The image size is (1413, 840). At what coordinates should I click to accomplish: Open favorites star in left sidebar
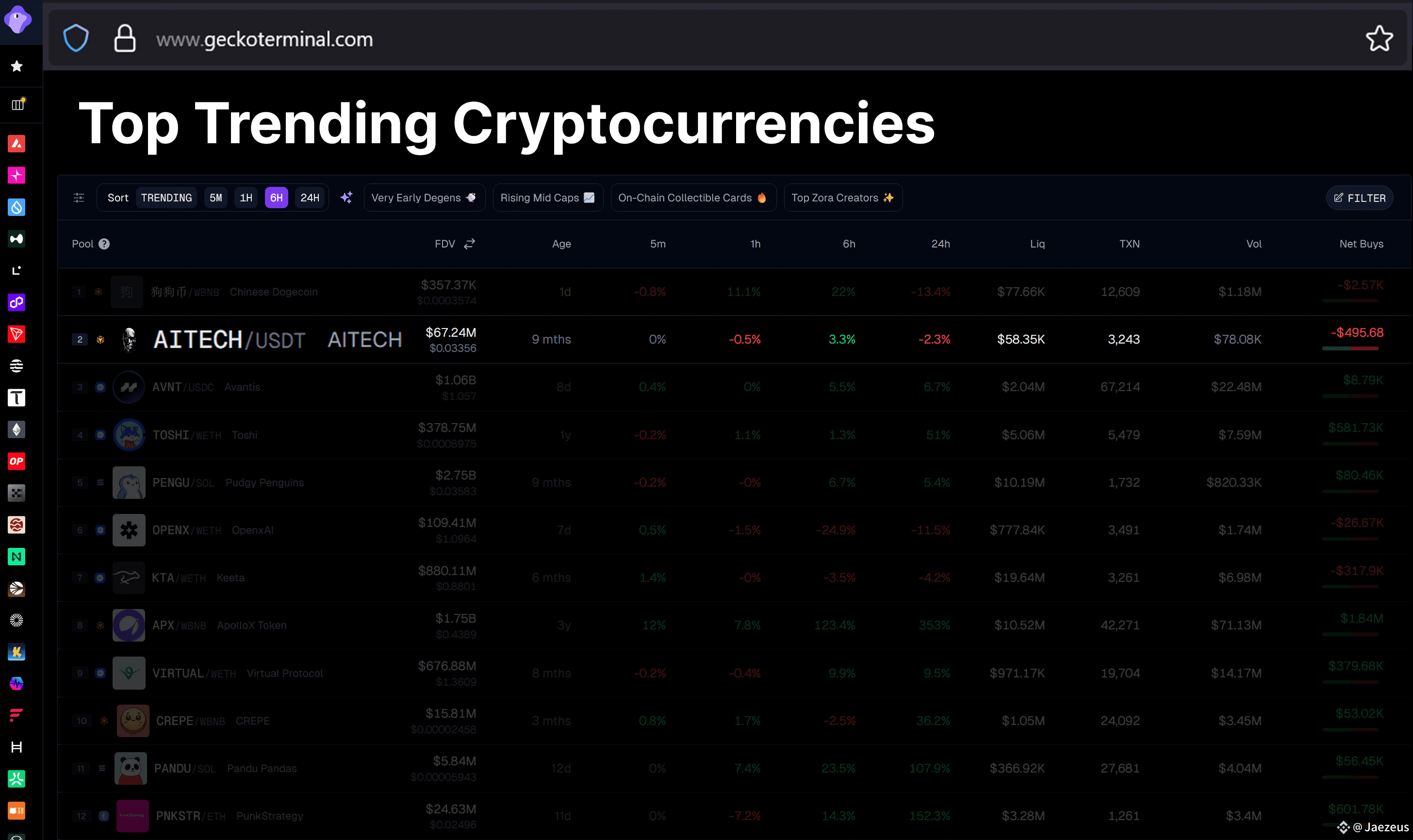point(17,66)
